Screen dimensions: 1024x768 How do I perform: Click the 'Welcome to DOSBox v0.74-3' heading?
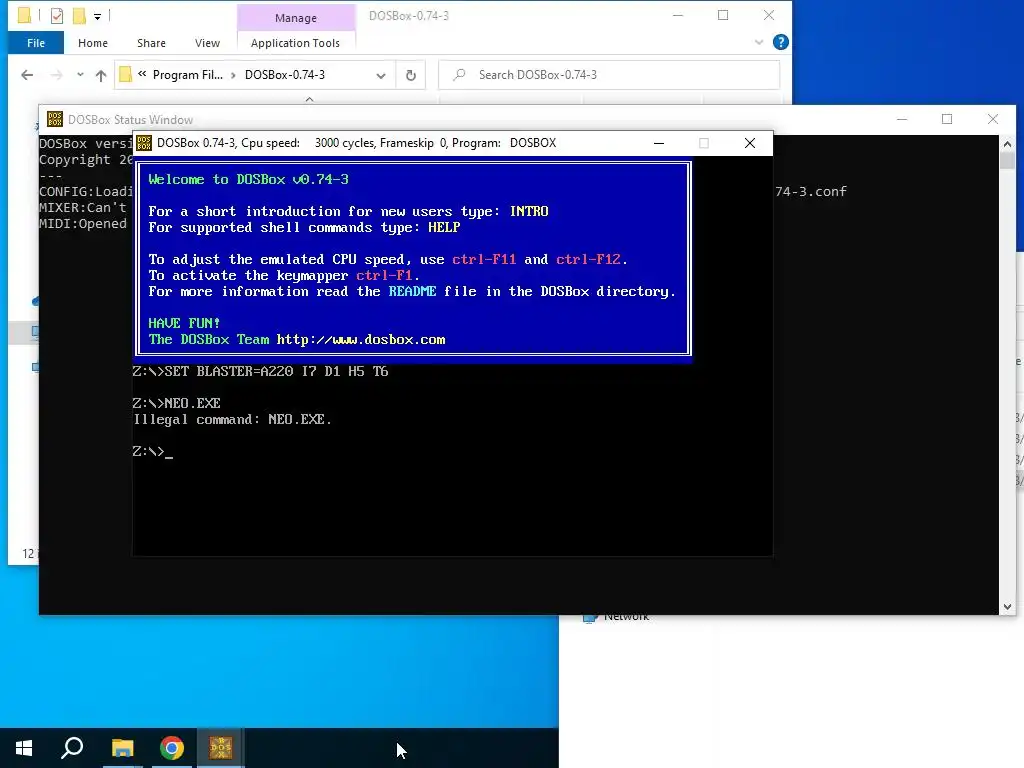(248, 179)
